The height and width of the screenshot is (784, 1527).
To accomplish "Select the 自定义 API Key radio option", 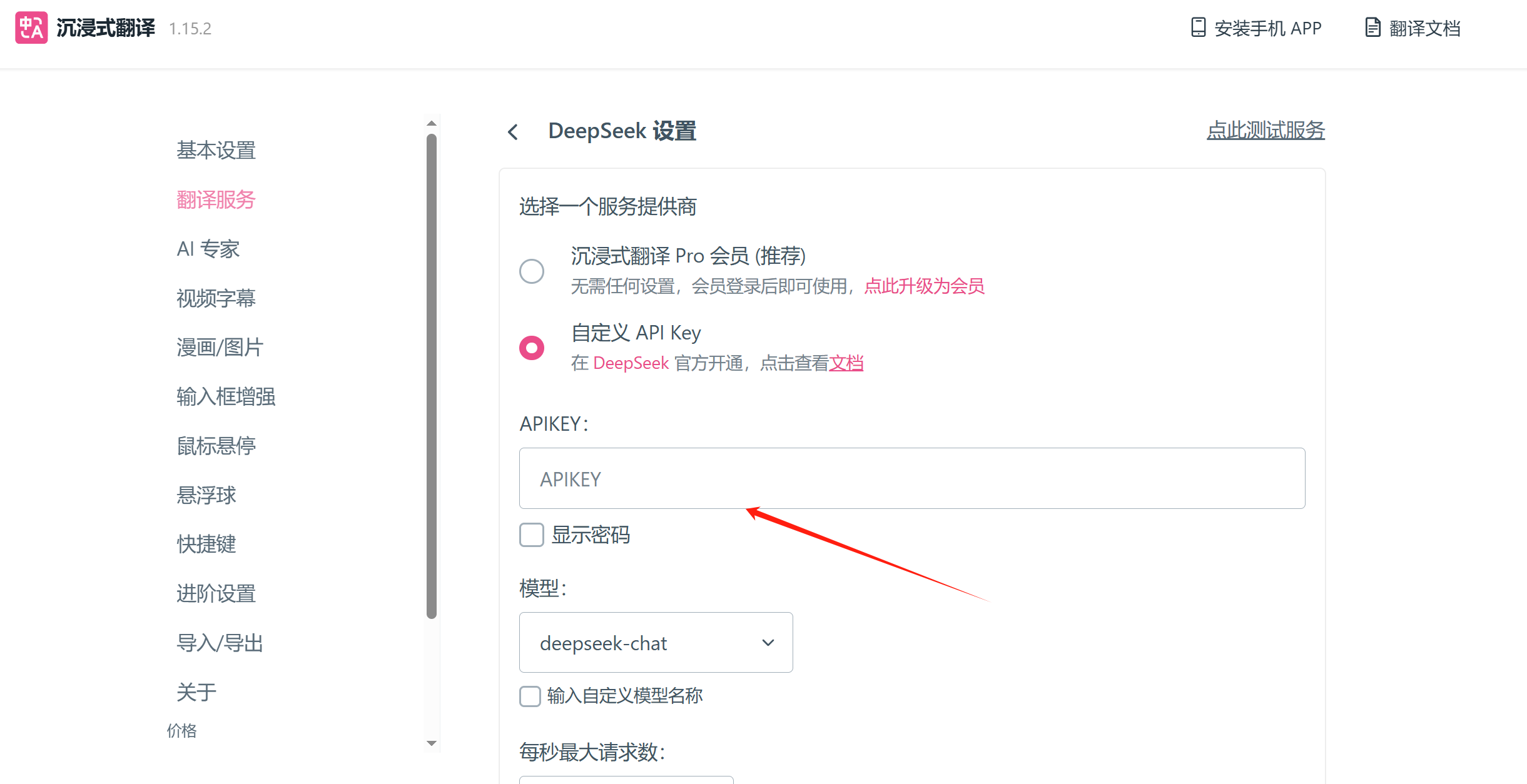I will pos(532,348).
